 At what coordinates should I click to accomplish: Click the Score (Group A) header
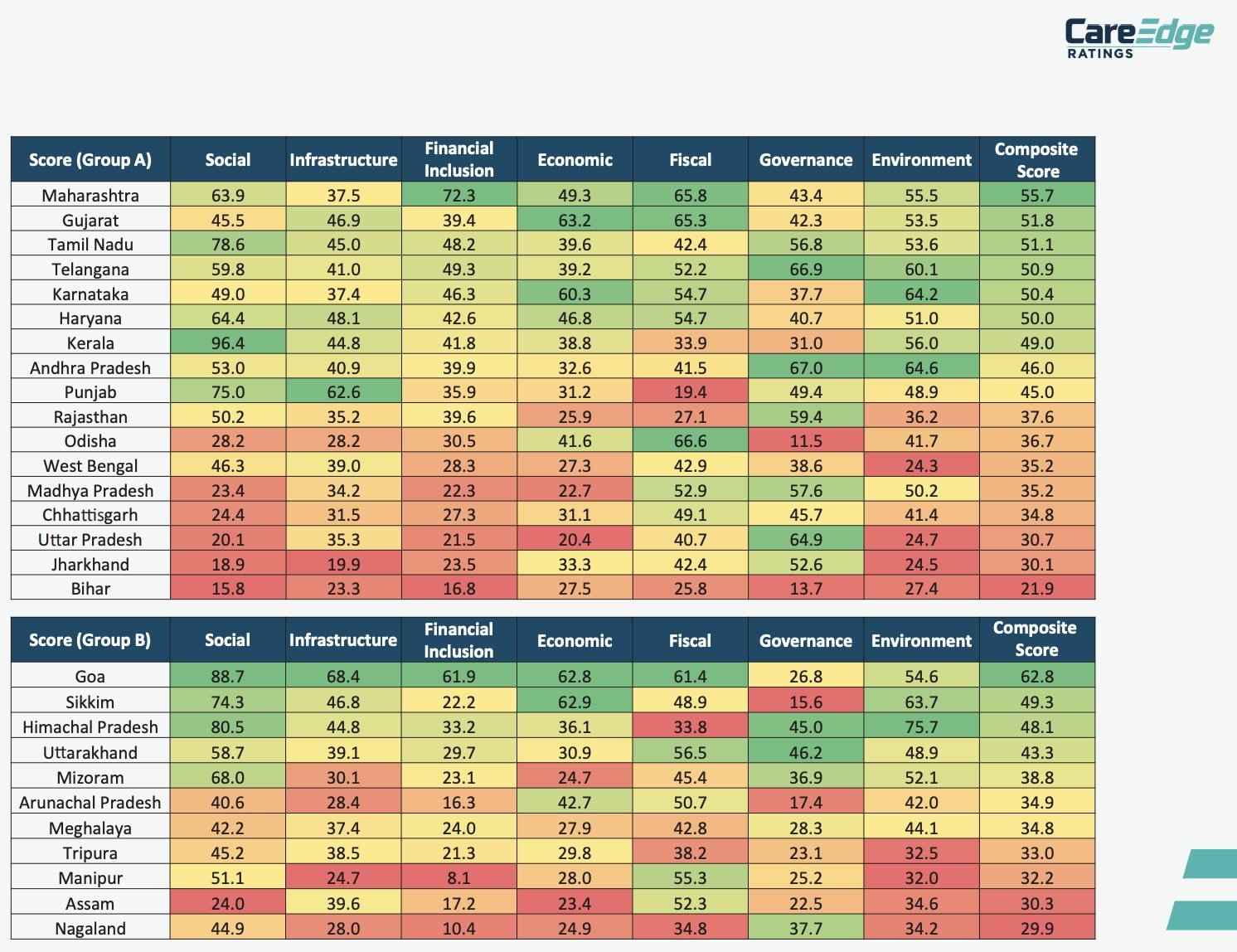(90, 160)
